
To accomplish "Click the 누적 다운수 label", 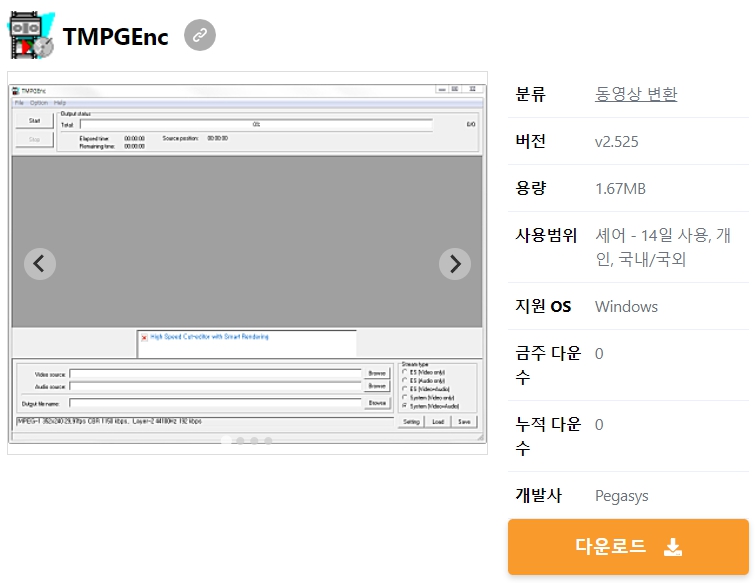I will tap(548, 436).
